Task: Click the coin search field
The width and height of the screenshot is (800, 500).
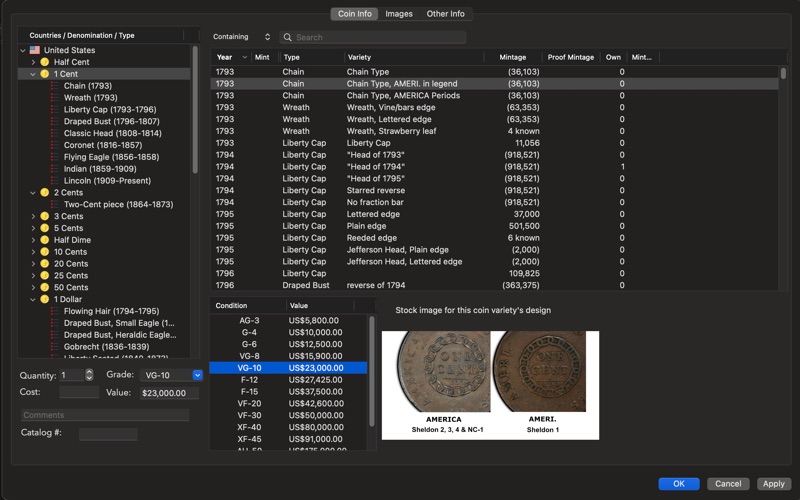Action: pyautogui.click(x=372, y=37)
